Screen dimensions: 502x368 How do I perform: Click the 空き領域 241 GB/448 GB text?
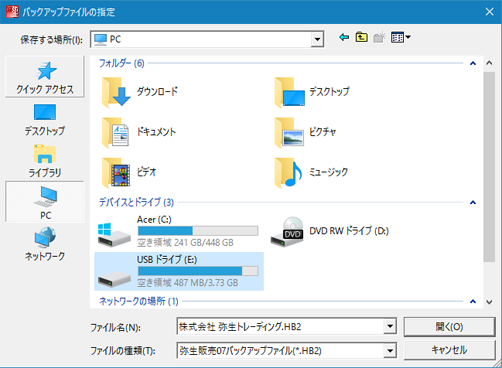click(x=185, y=243)
